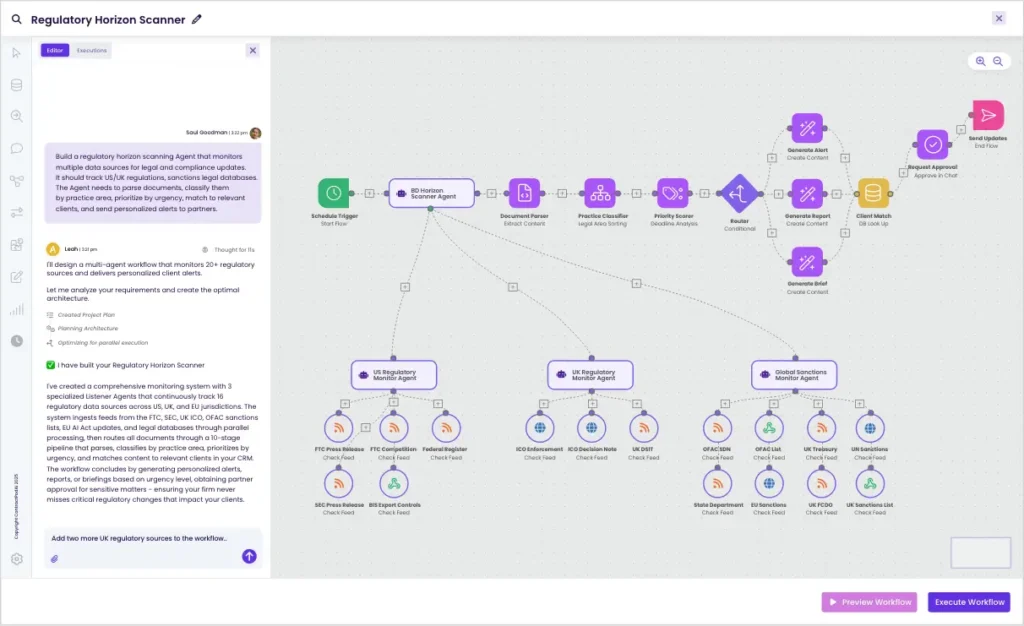Click the Router conditional diamond node
Image resolution: width=1024 pixels, height=626 pixels.
[x=739, y=193]
